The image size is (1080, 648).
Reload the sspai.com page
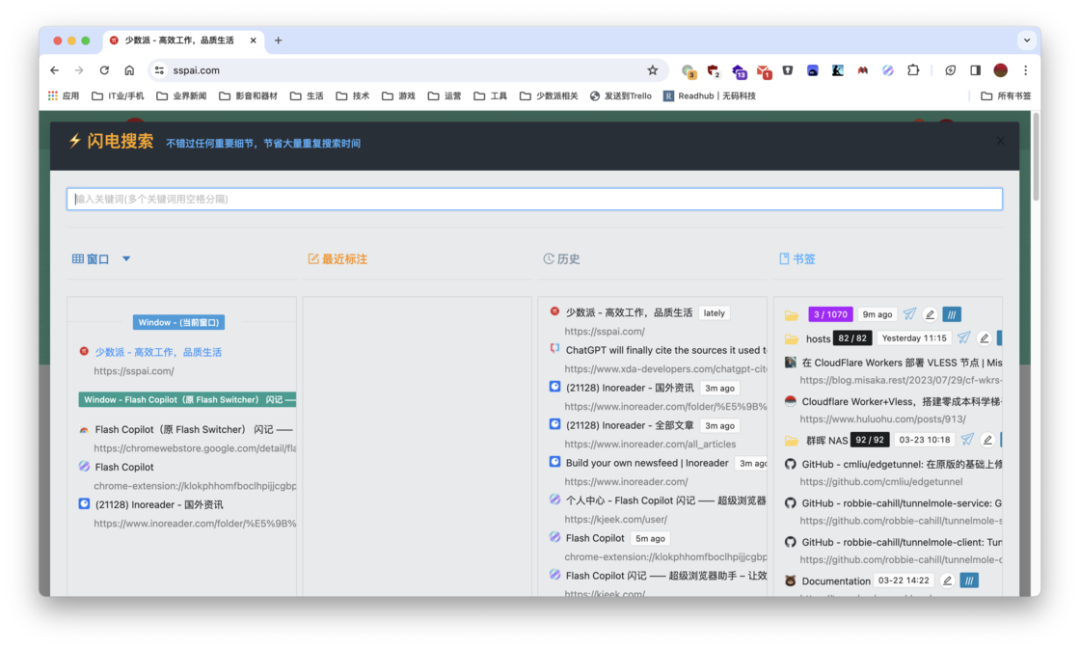click(x=104, y=70)
